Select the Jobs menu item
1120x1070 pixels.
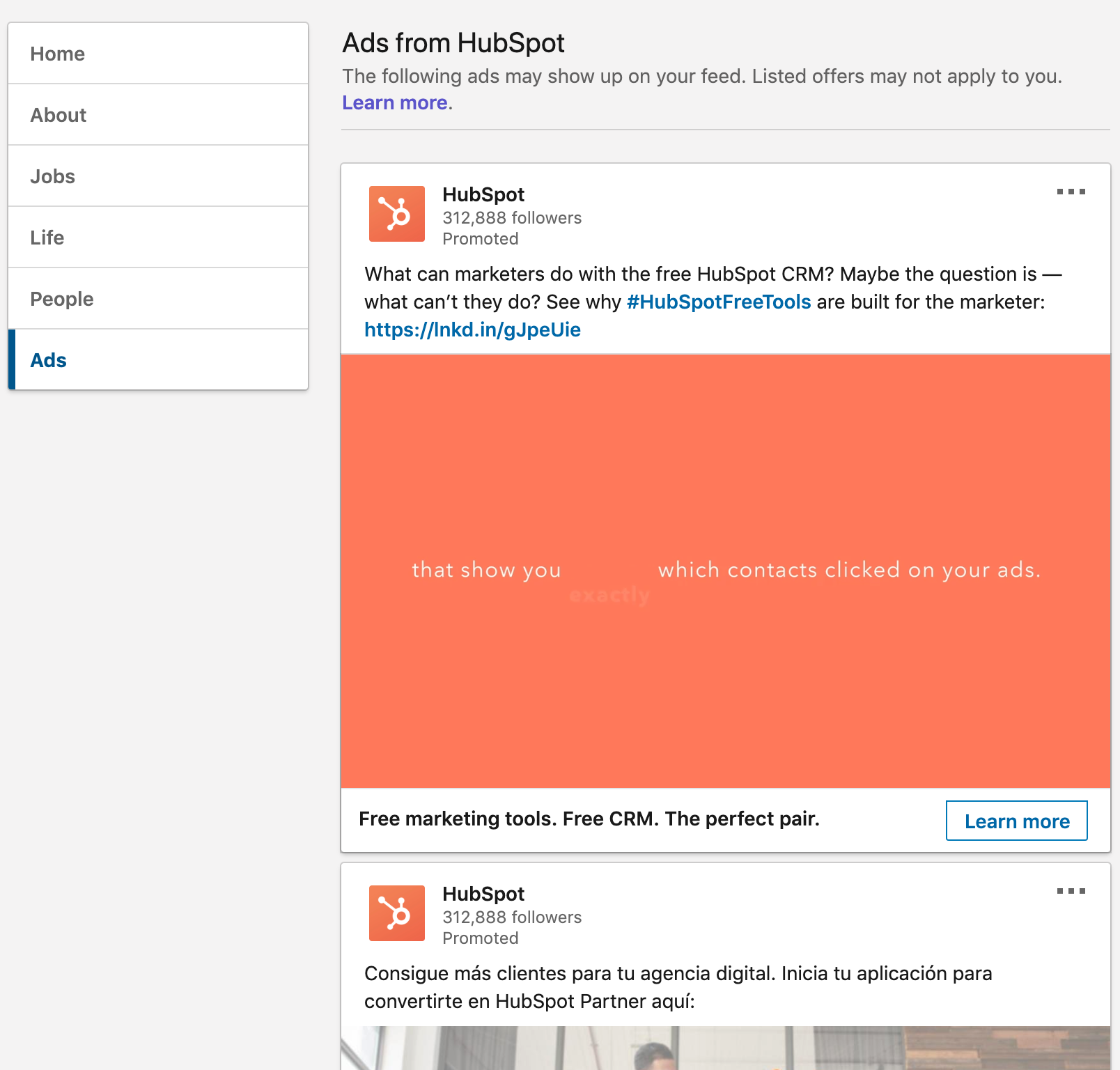tap(158, 176)
